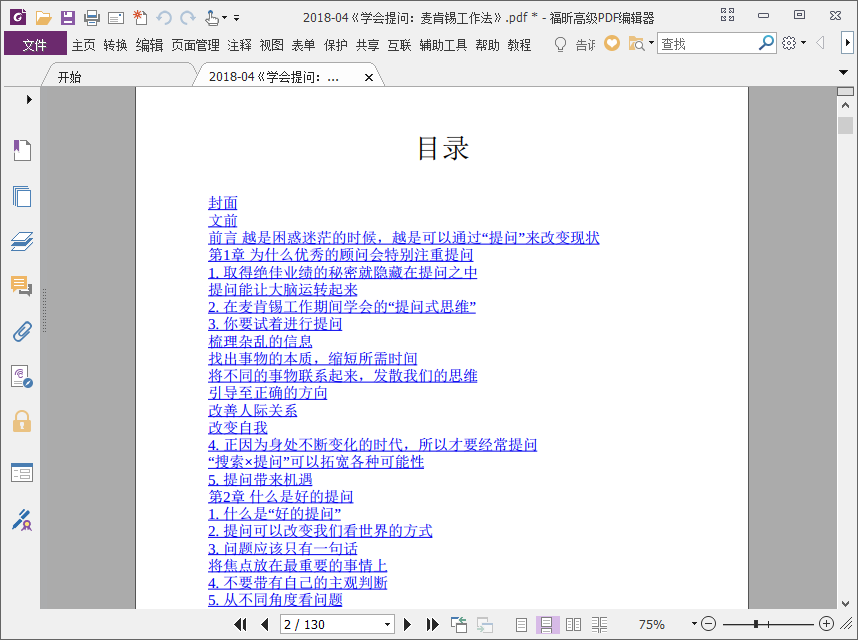Expand the left navigation panel arrow
The image size is (858, 640).
29,100
